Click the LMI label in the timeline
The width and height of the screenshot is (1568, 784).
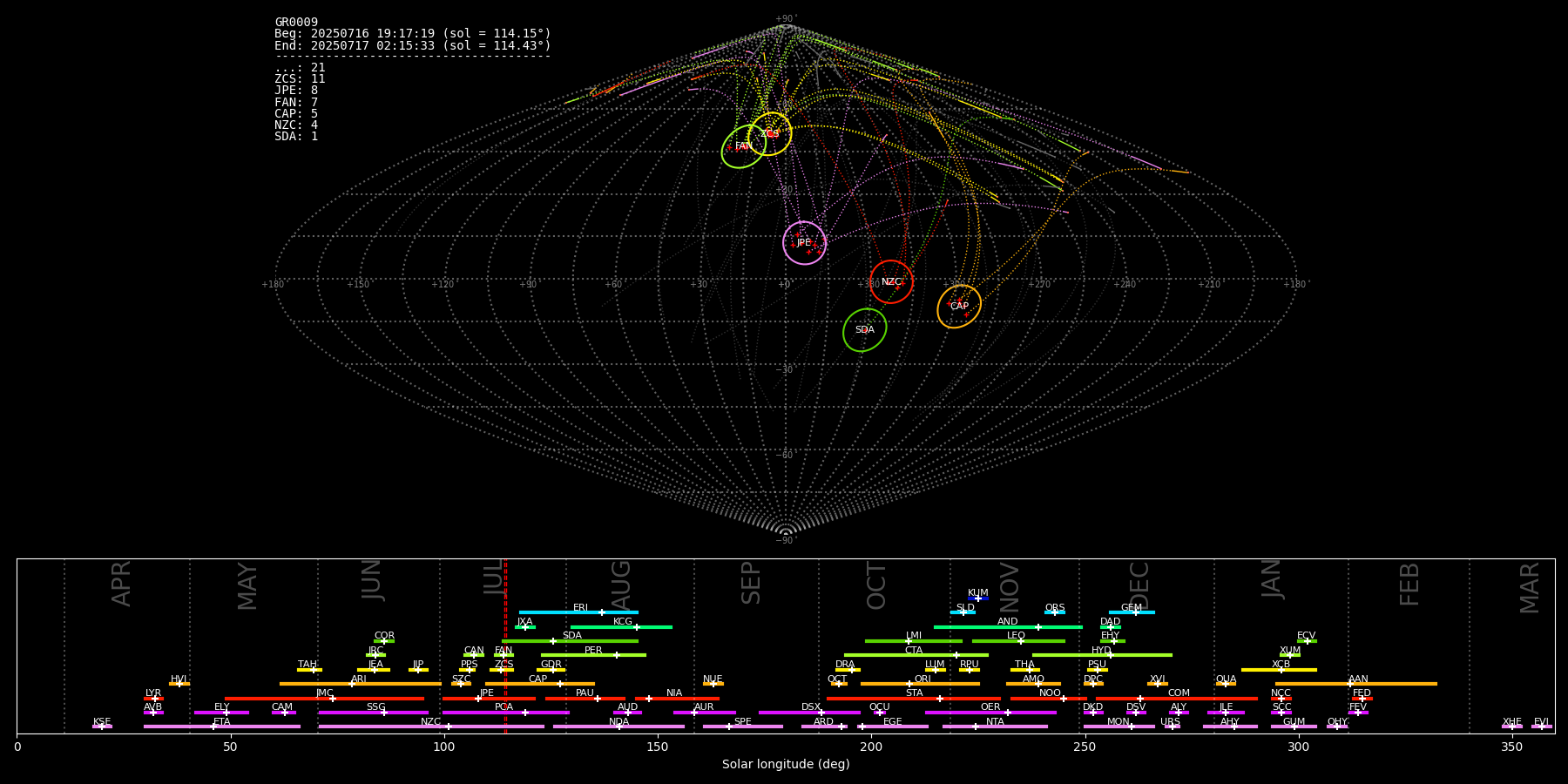point(913,636)
